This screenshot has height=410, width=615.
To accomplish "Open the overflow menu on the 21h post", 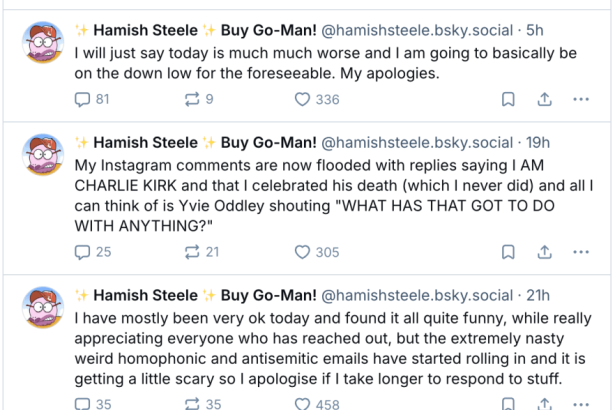I will pos(581,403).
